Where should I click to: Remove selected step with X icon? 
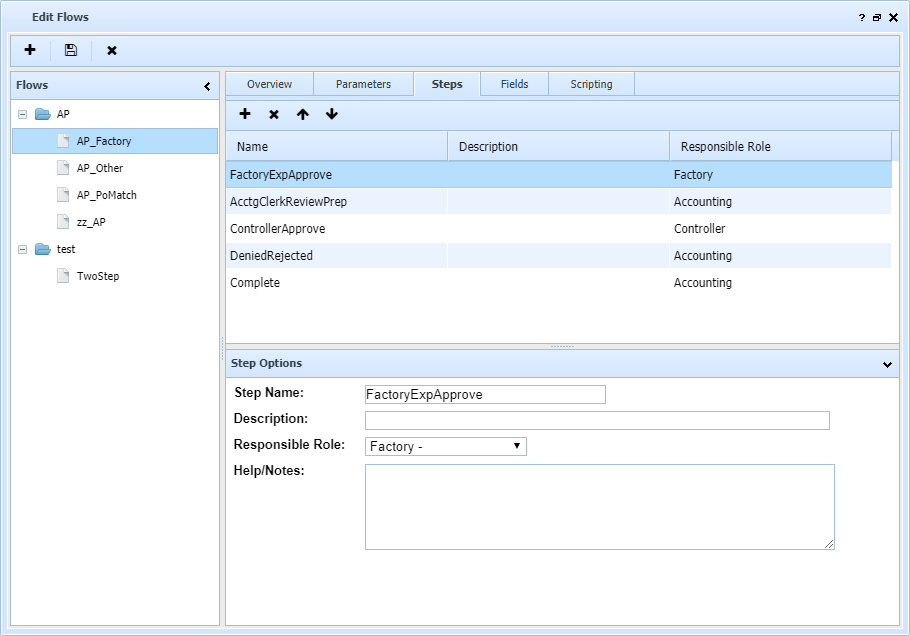coord(274,114)
